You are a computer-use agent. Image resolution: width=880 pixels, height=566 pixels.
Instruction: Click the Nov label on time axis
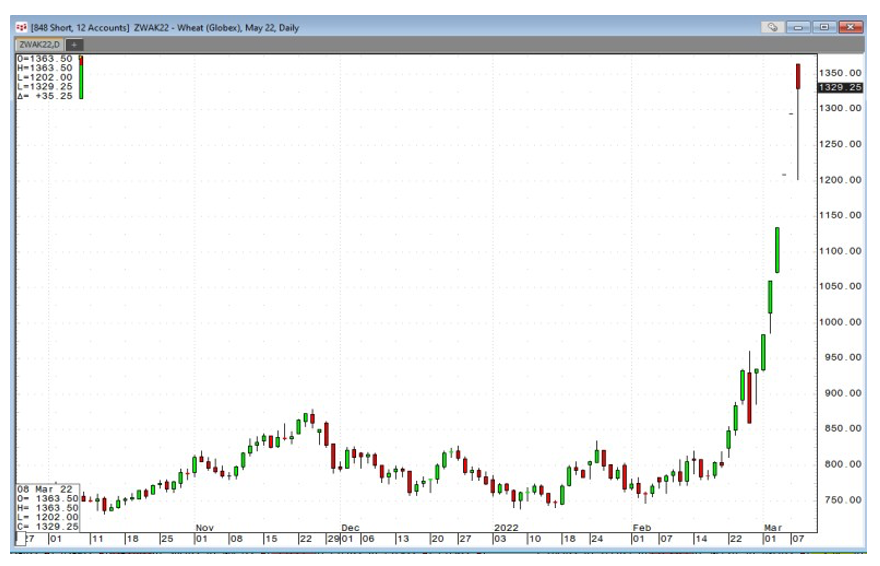coord(204,527)
